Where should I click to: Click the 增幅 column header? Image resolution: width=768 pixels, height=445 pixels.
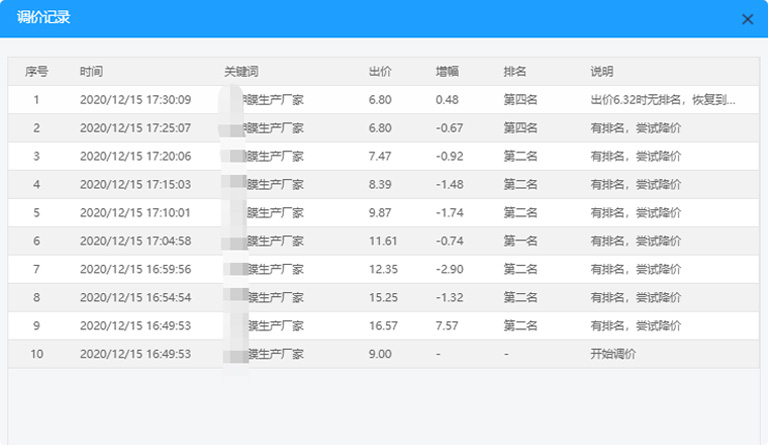(x=447, y=72)
